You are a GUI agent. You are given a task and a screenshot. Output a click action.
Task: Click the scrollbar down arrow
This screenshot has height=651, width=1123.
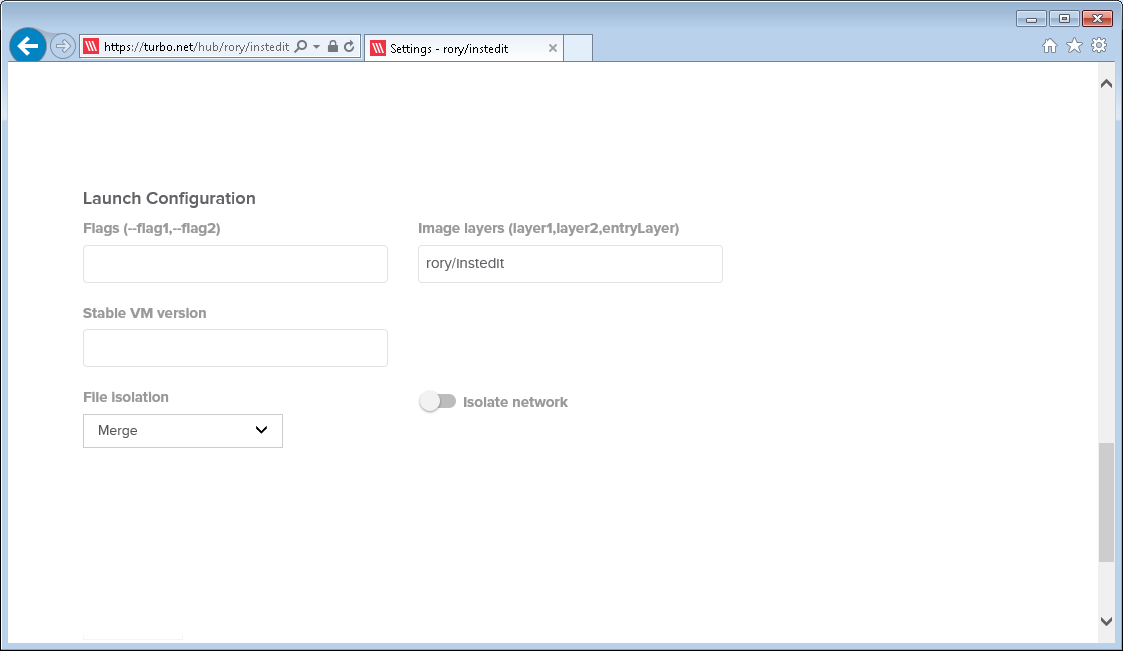(1106, 620)
